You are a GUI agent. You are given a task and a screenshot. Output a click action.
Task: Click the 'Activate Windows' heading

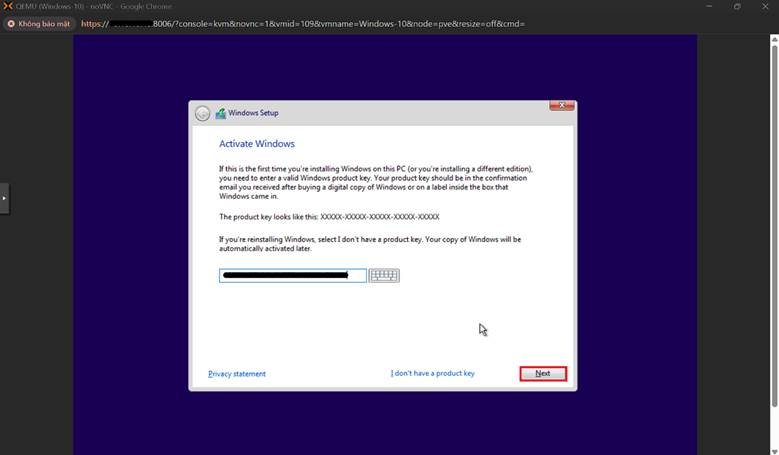(x=257, y=144)
